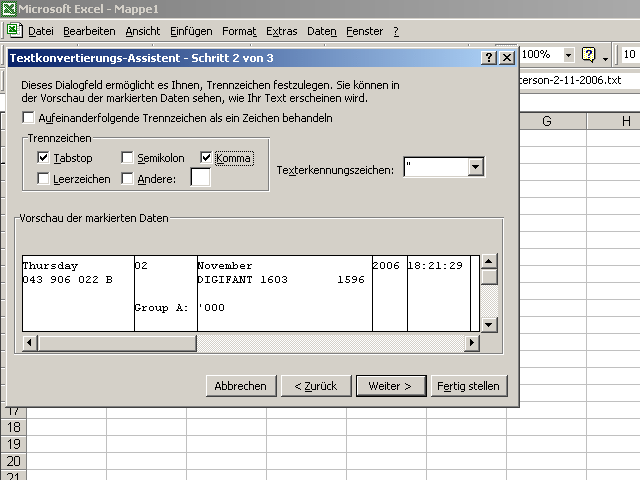The image size is (640, 480).
Task: Open the ? help menu
Action: tap(396, 31)
